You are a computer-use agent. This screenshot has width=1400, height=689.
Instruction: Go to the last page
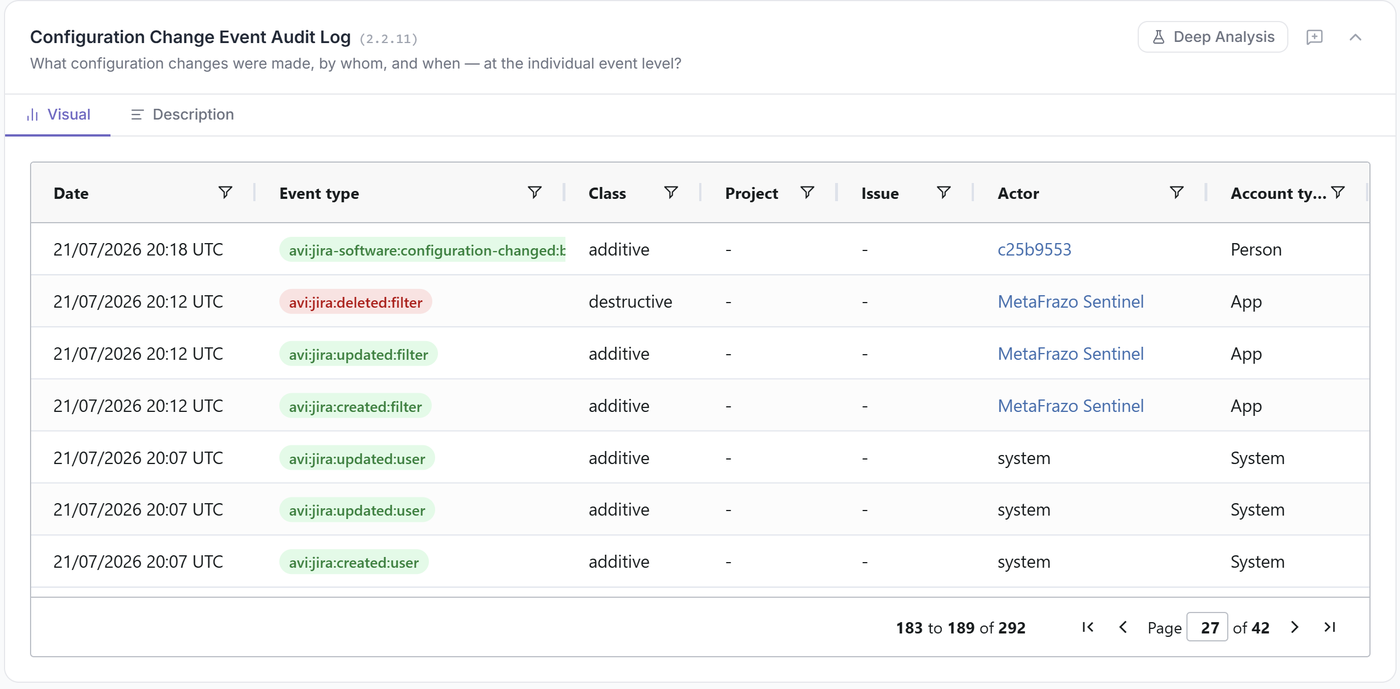click(x=1330, y=627)
